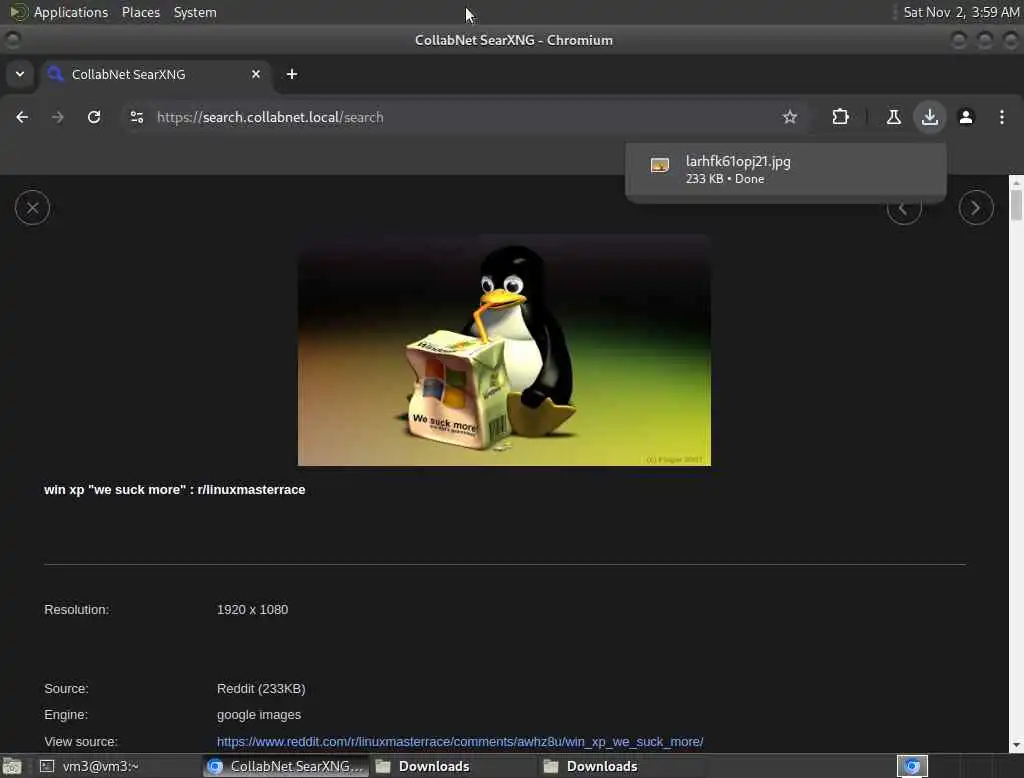Show the next image result
The height and width of the screenshot is (778, 1024).
click(976, 208)
